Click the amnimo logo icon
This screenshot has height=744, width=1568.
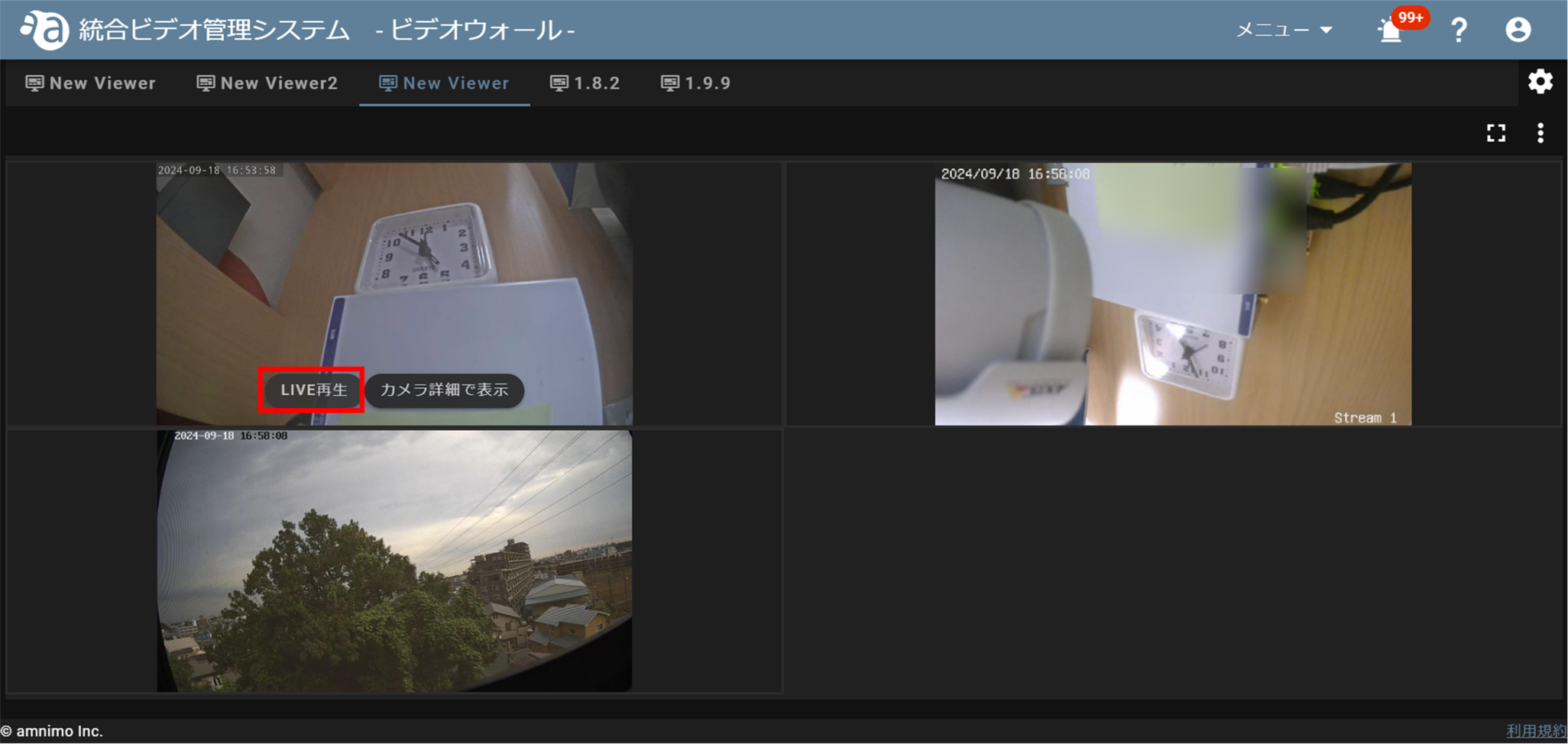pyautogui.click(x=44, y=29)
